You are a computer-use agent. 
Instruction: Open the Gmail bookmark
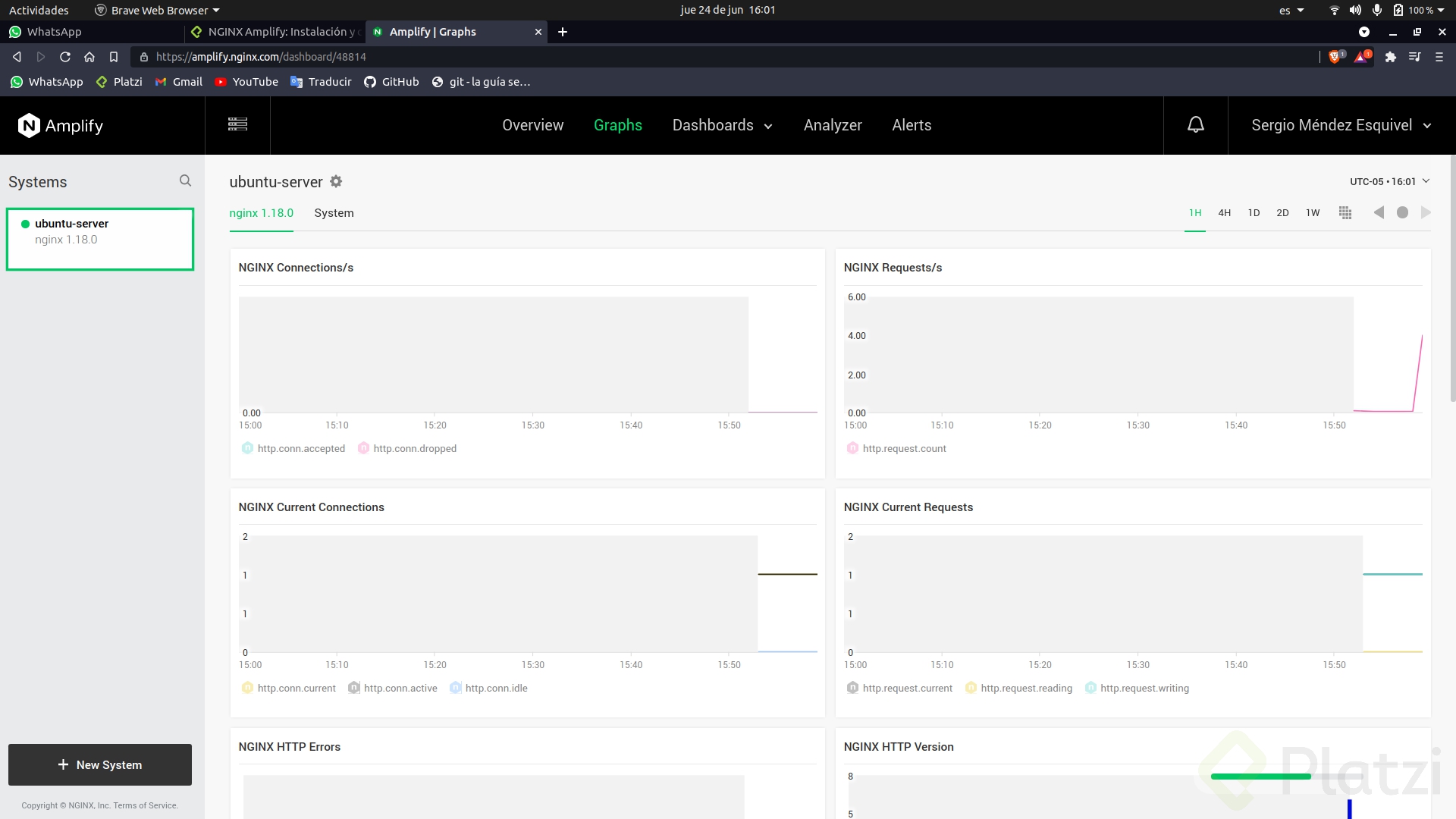(x=179, y=82)
